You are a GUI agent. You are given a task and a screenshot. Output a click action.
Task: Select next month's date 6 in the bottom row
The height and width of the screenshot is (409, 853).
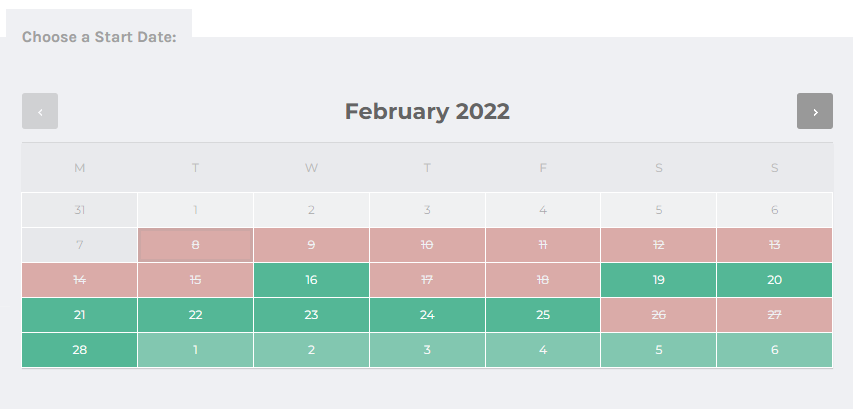pyautogui.click(x=775, y=350)
